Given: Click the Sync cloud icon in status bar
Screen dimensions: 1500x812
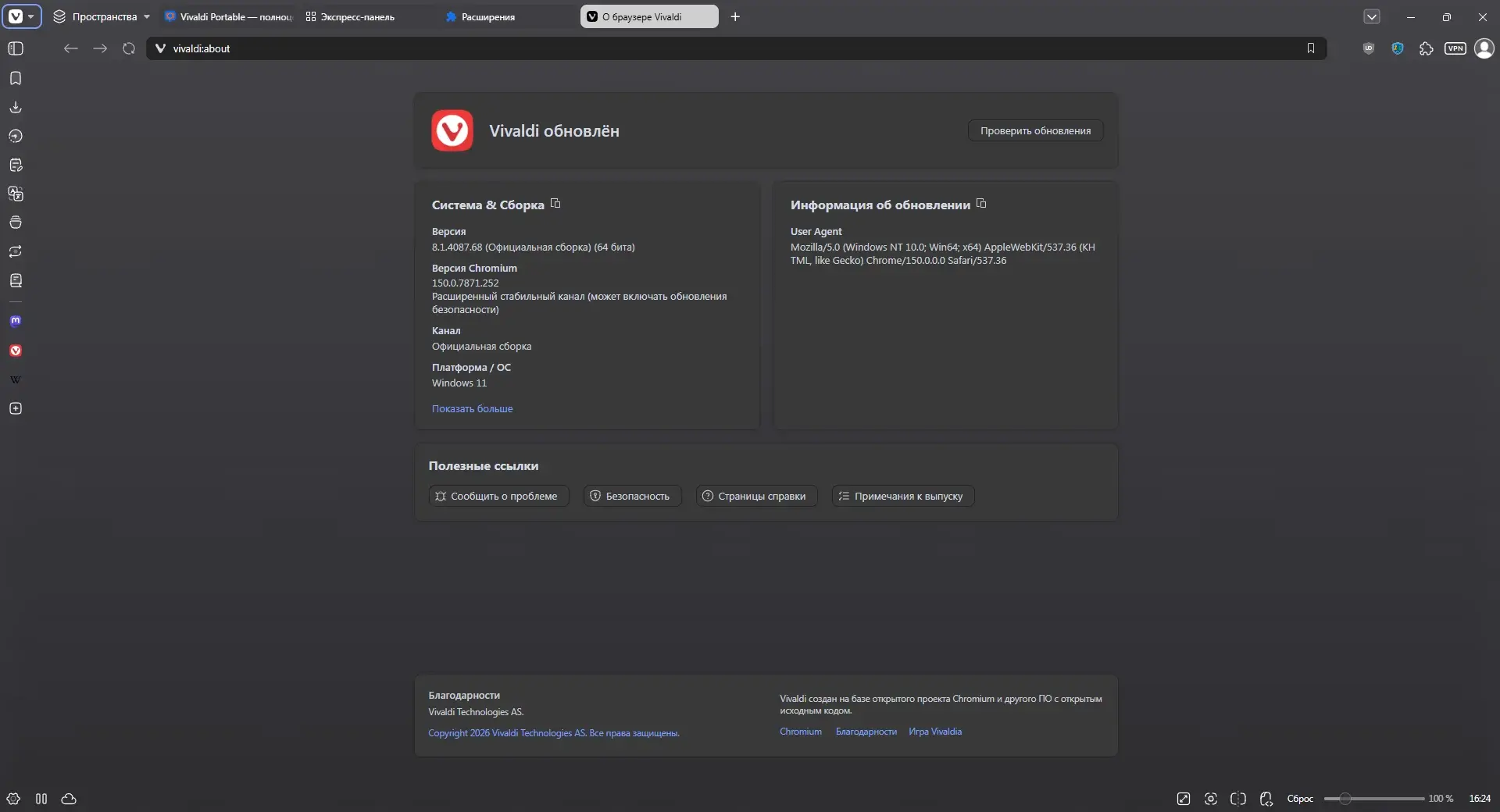Looking at the screenshot, I should coord(69,799).
